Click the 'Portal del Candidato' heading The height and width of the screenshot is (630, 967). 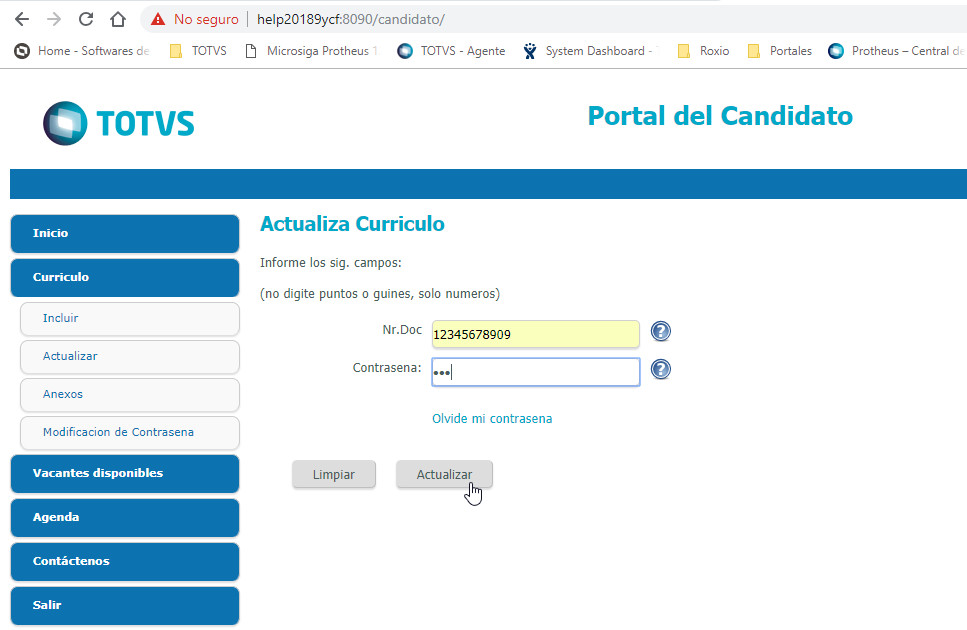coord(720,116)
